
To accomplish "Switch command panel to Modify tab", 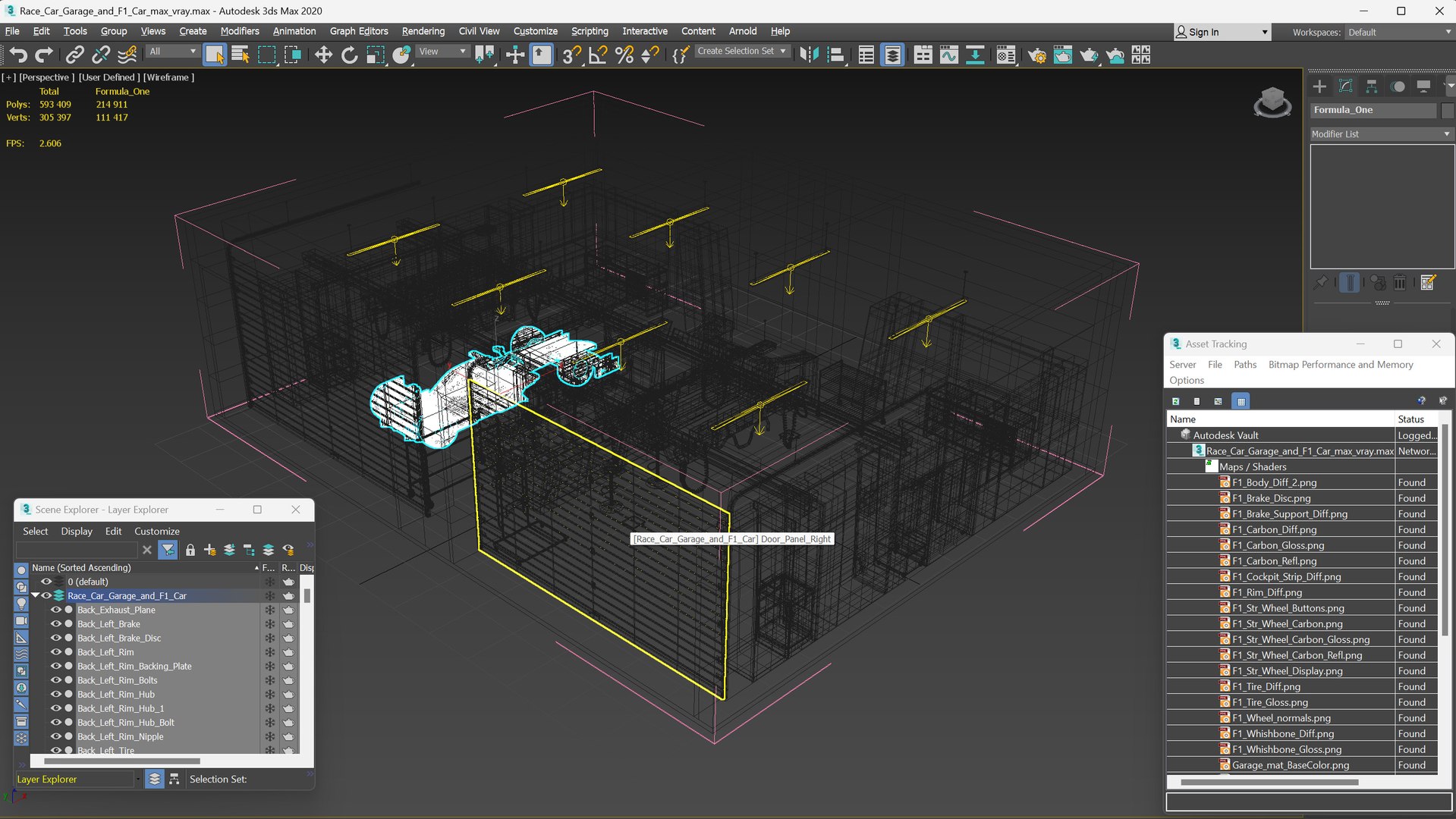I will [1345, 86].
